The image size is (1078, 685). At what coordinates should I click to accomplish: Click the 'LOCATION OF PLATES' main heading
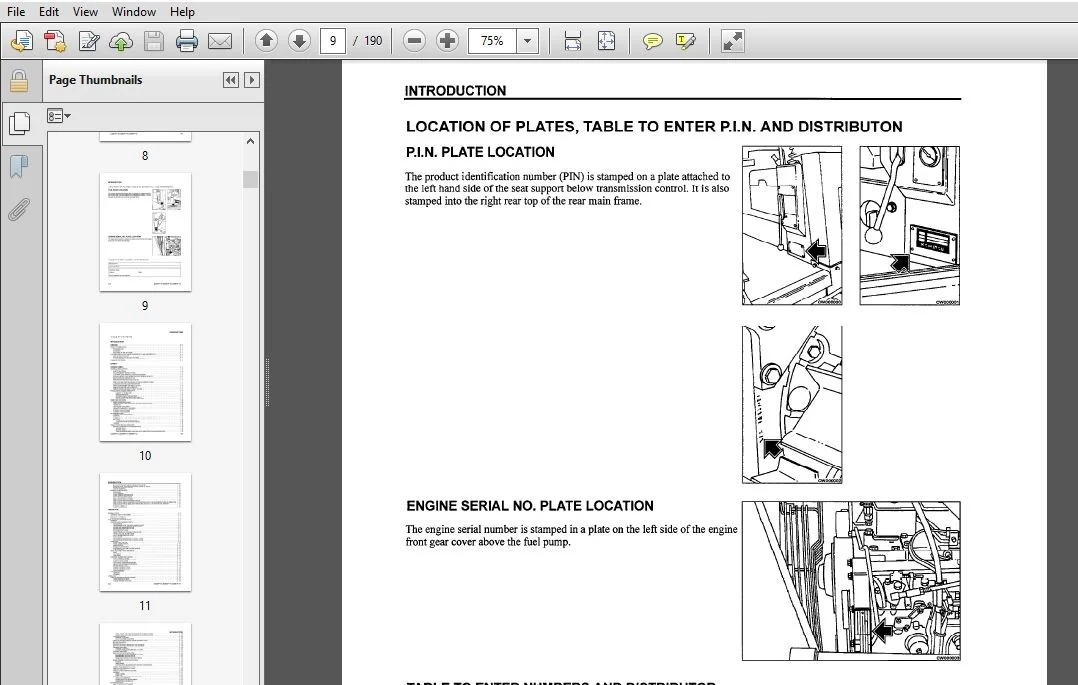654,127
